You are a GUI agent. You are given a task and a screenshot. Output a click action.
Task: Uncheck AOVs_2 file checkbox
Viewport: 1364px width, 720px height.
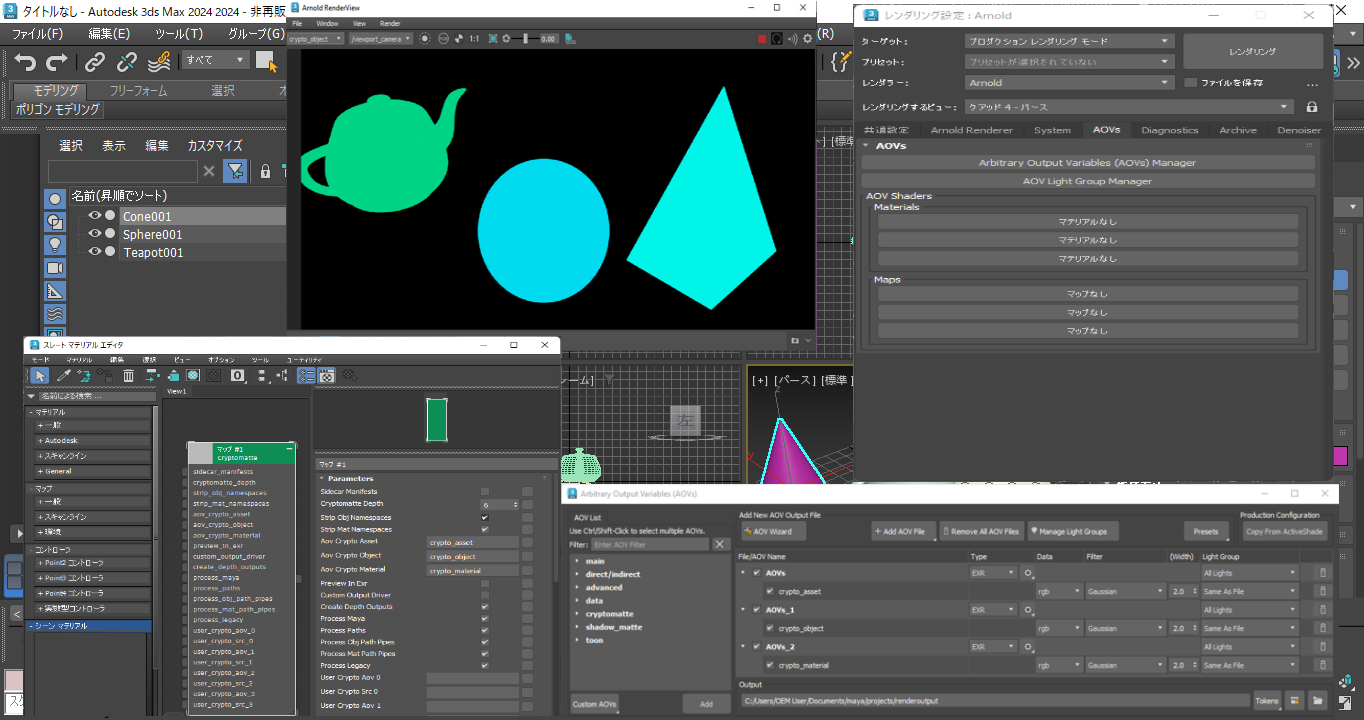pos(757,647)
